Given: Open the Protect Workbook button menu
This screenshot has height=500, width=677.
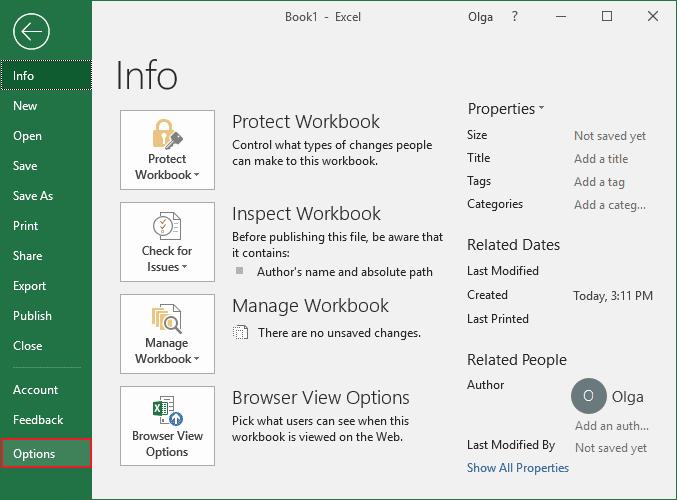Looking at the screenshot, I should [x=167, y=150].
